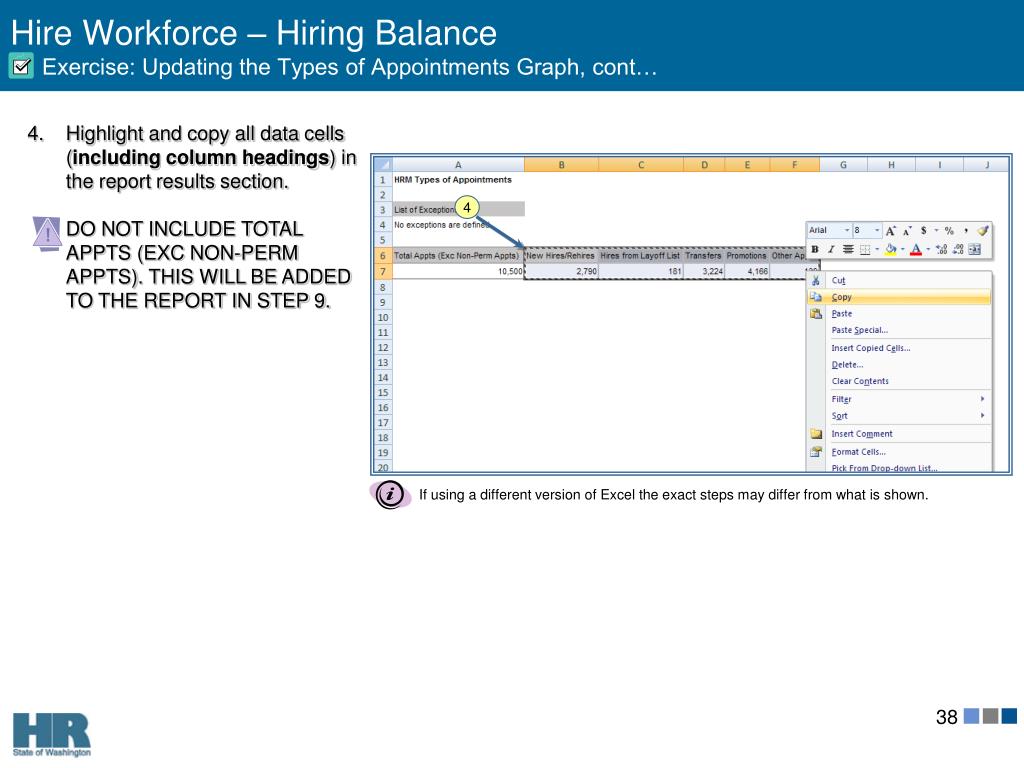Click the cell containing 2,790
This screenshot has height=768, width=1024.
click(561, 271)
